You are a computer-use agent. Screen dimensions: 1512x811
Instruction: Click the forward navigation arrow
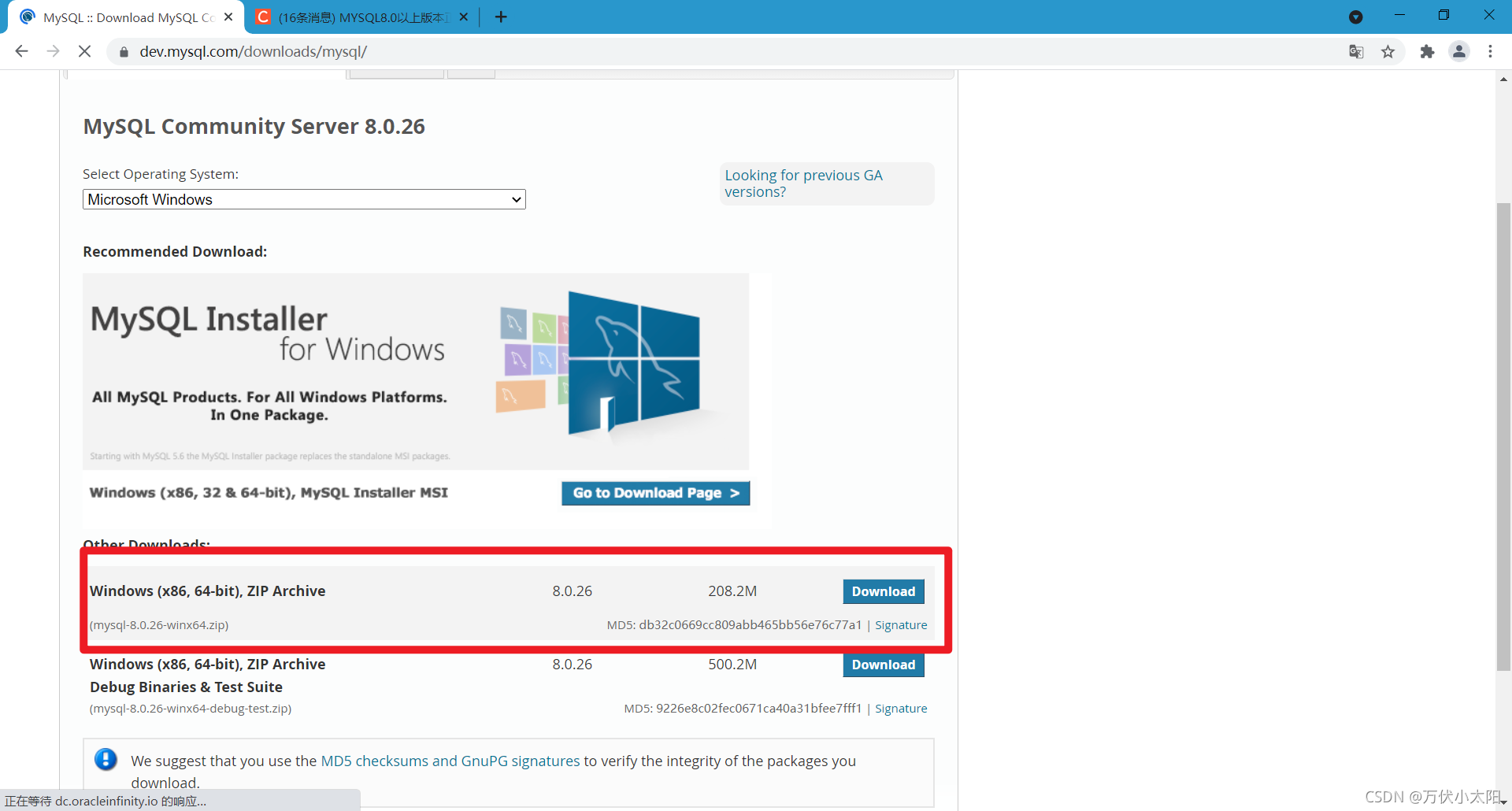coord(53,51)
